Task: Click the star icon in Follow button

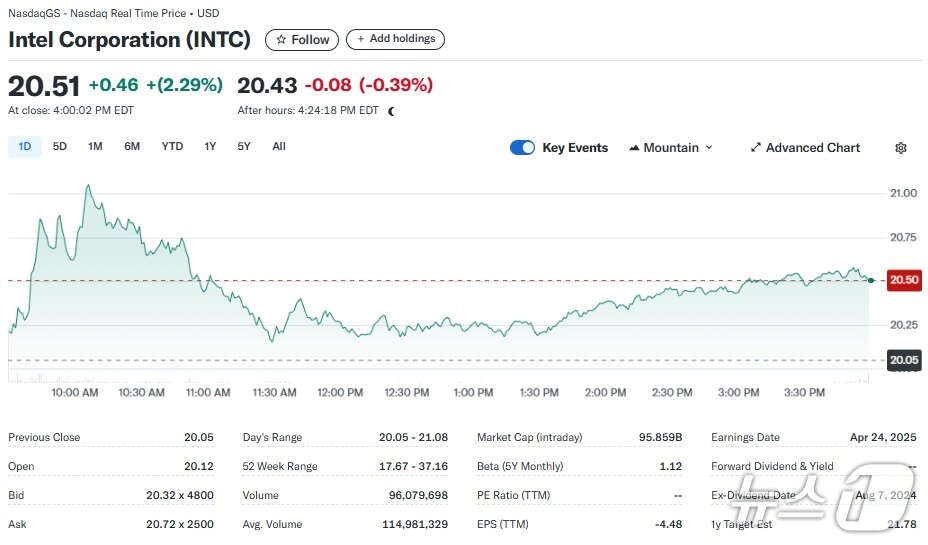Action: tap(281, 40)
